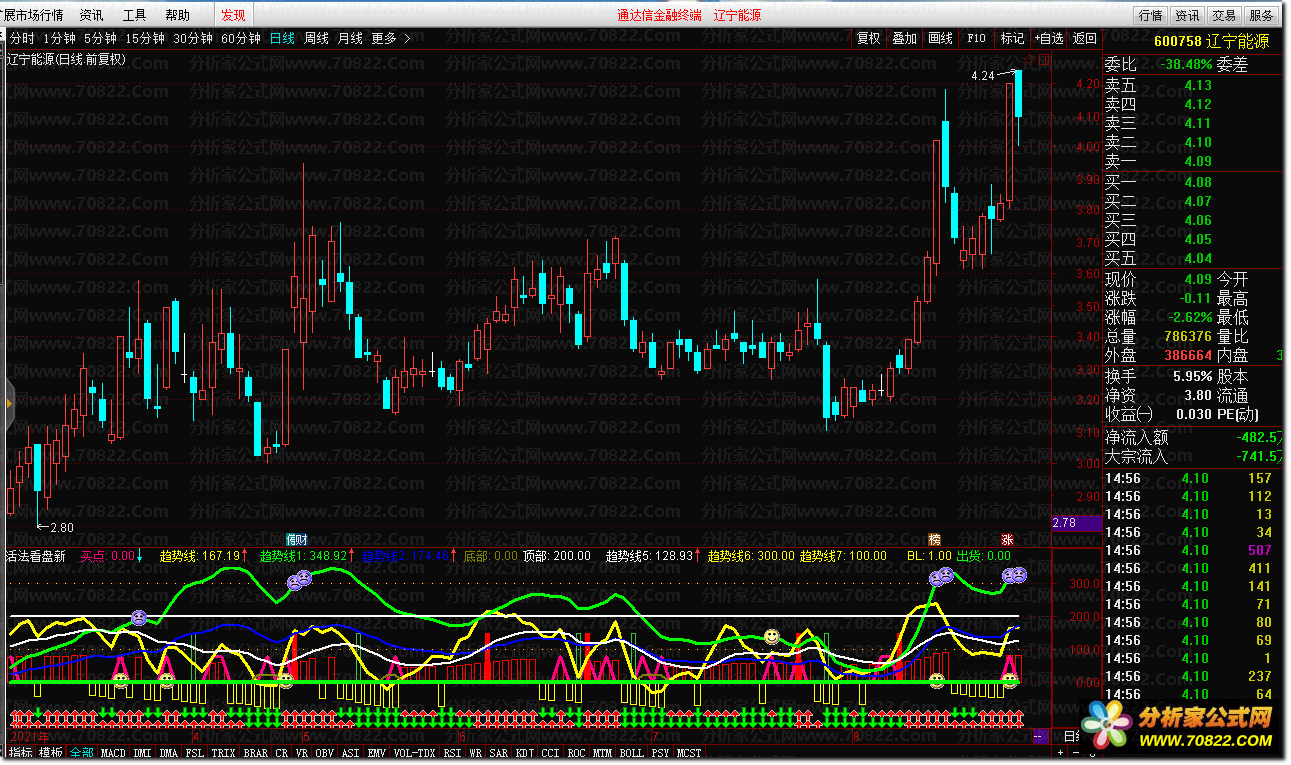The height and width of the screenshot is (765, 1291).
Task: Select the 60分钟 period
Action: click(241, 39)
